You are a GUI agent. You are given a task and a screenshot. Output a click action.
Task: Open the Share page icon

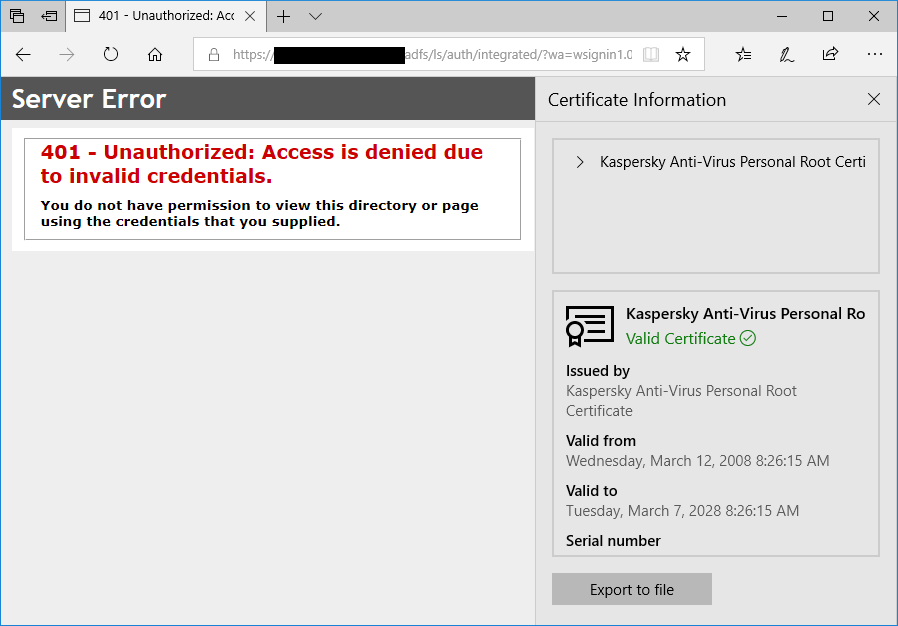click(x=830, y=55)
